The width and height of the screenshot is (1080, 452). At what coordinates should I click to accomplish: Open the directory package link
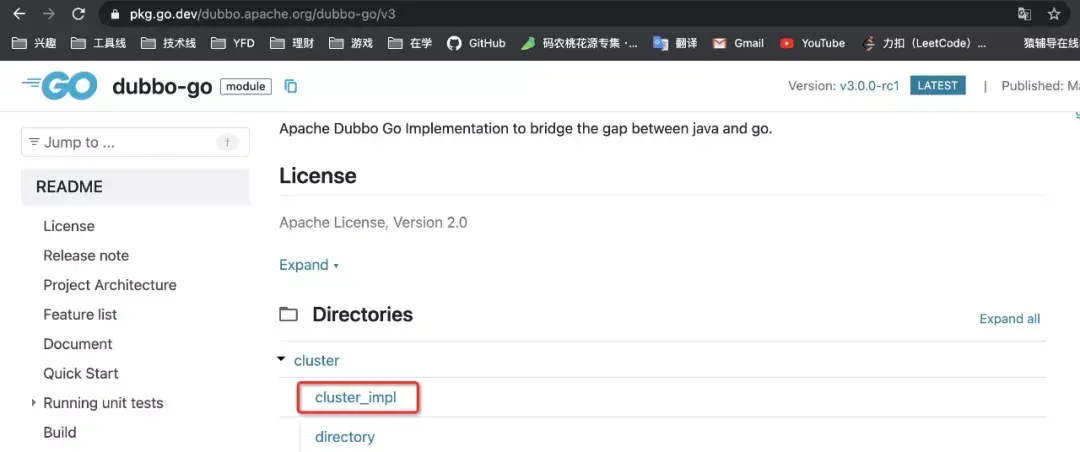(345, 437)
